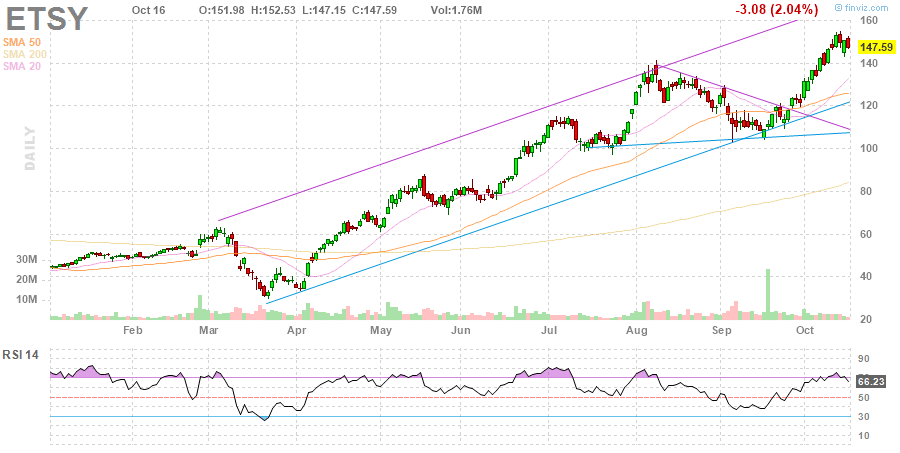Screen dimensions: 900x453
Task: Click the Apr month label
Action: pos(296,331)
